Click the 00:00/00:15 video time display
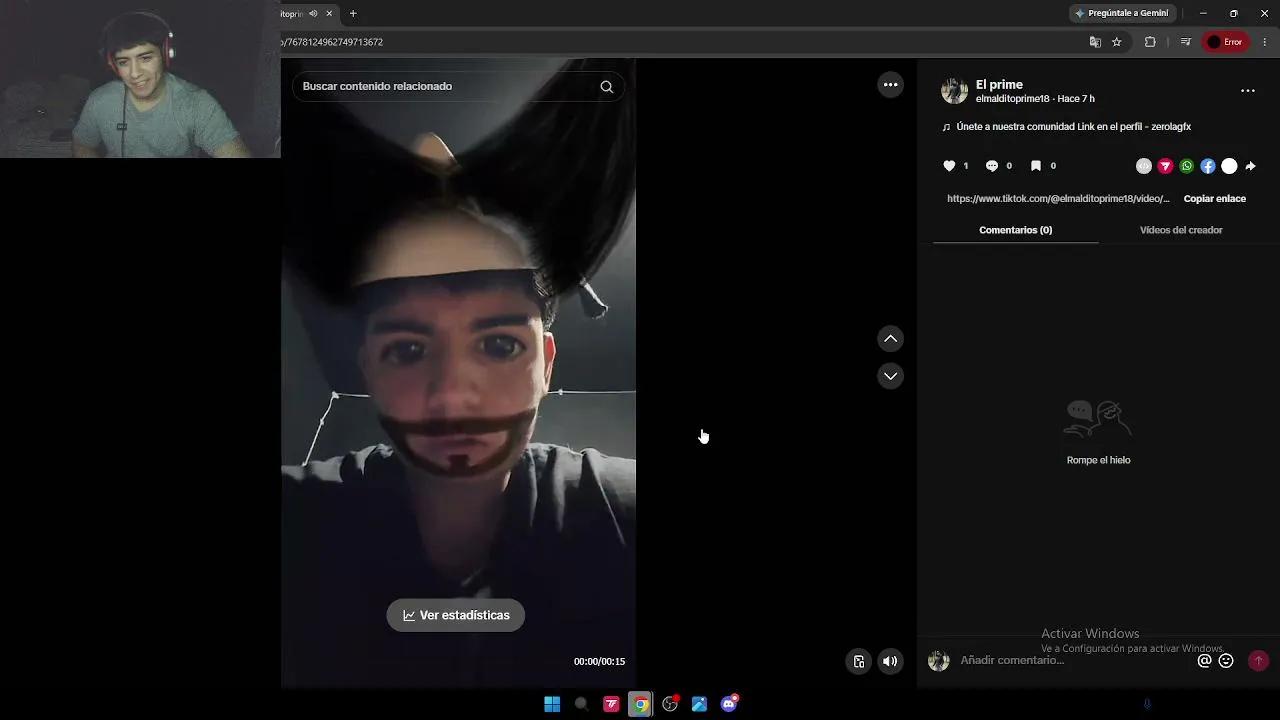 click(x=599, y=662)
